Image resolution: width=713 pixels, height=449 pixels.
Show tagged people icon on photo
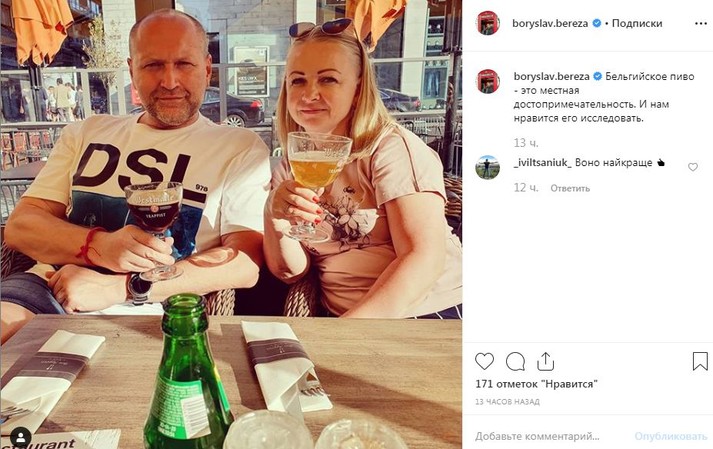[x=20, y=438]
